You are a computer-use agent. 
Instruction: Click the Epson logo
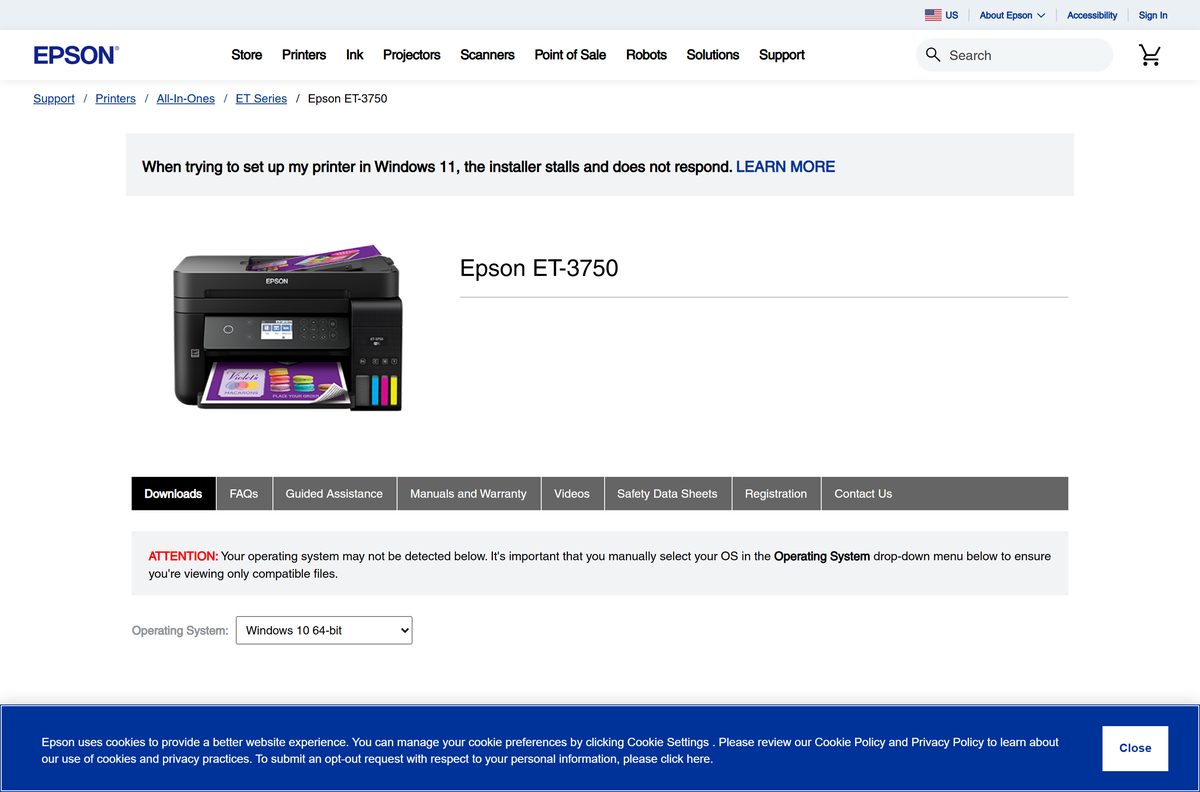tap(76, 55)
